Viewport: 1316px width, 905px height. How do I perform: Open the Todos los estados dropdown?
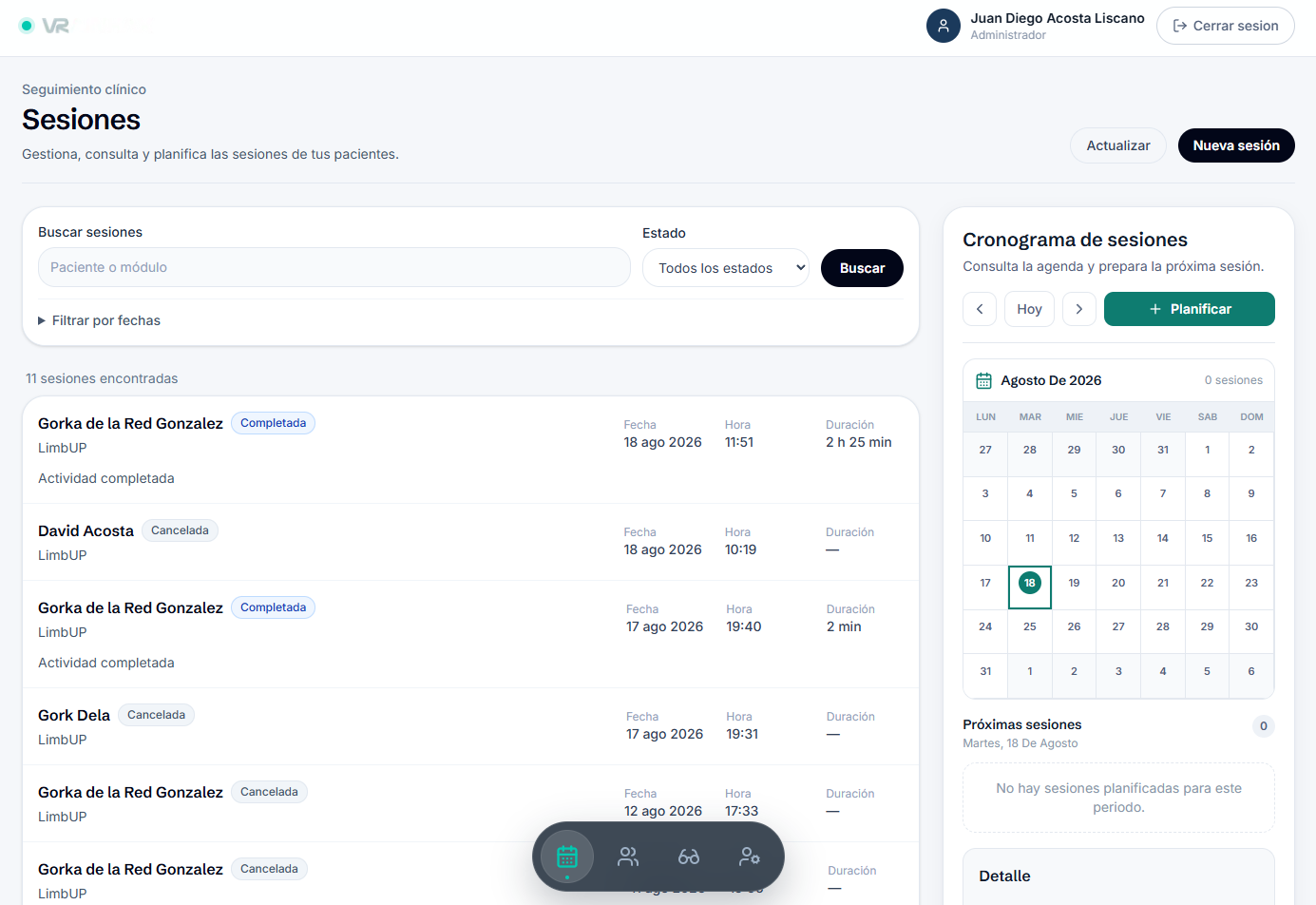click(726, 268)
